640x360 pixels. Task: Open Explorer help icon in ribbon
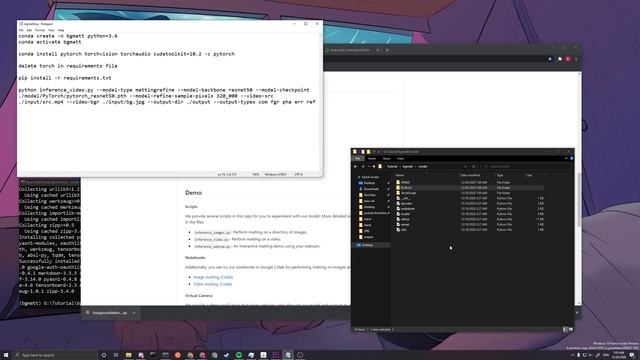[x=571, y=158]
